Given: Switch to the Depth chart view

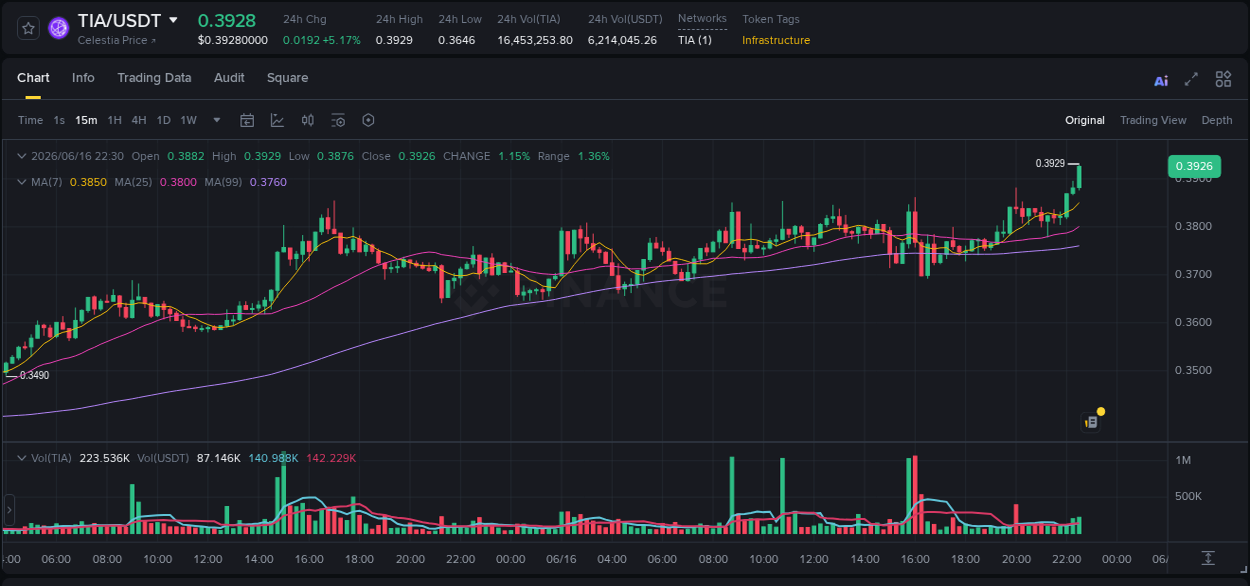Looking at the screenshot, I should point(1217,120).
